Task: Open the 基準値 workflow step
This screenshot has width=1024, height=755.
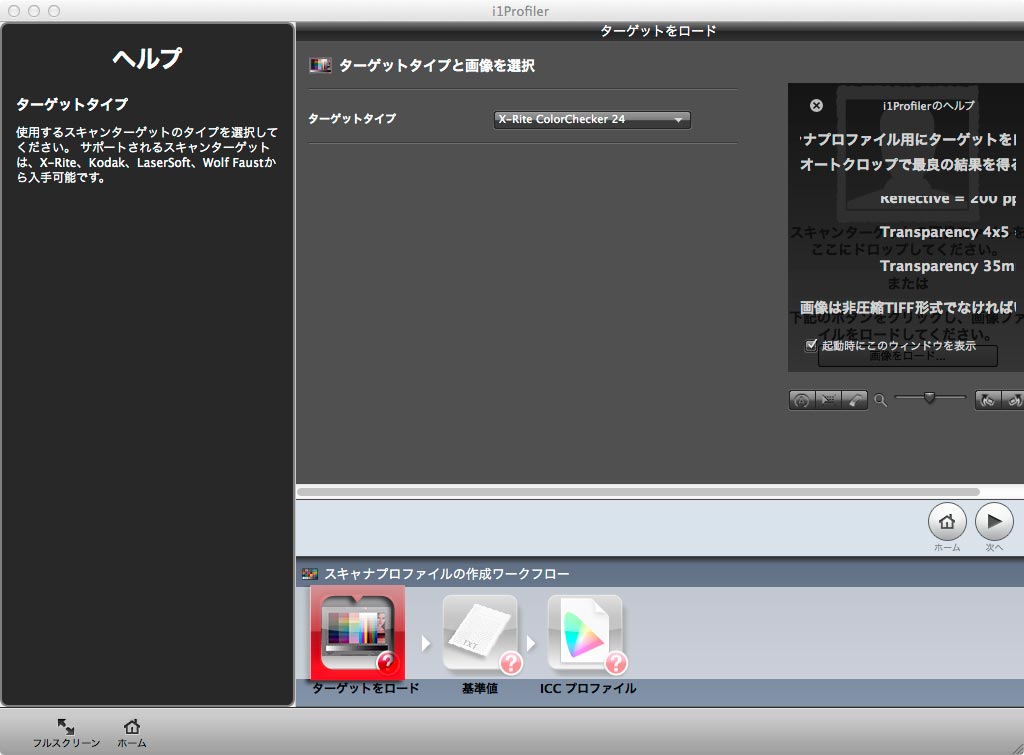Action: [480, 634]
